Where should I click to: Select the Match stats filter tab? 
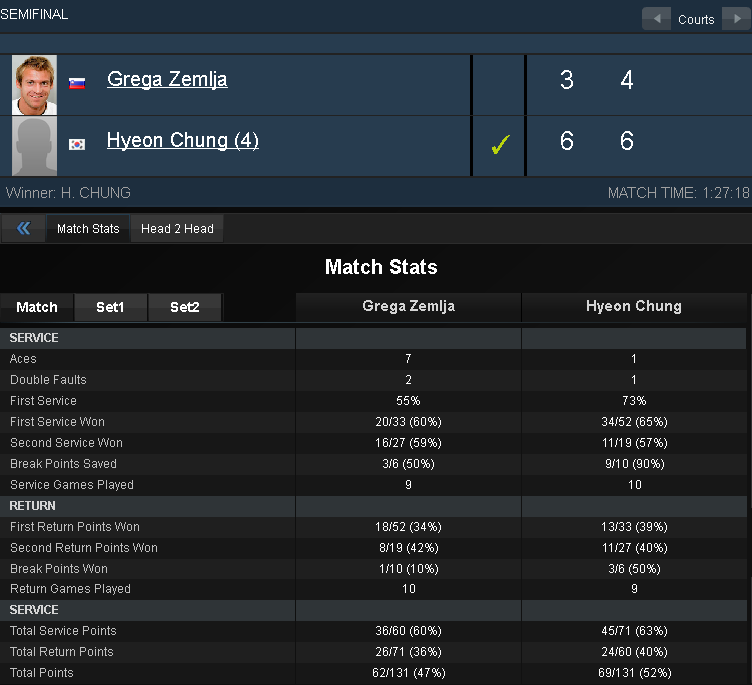point(37,307)
